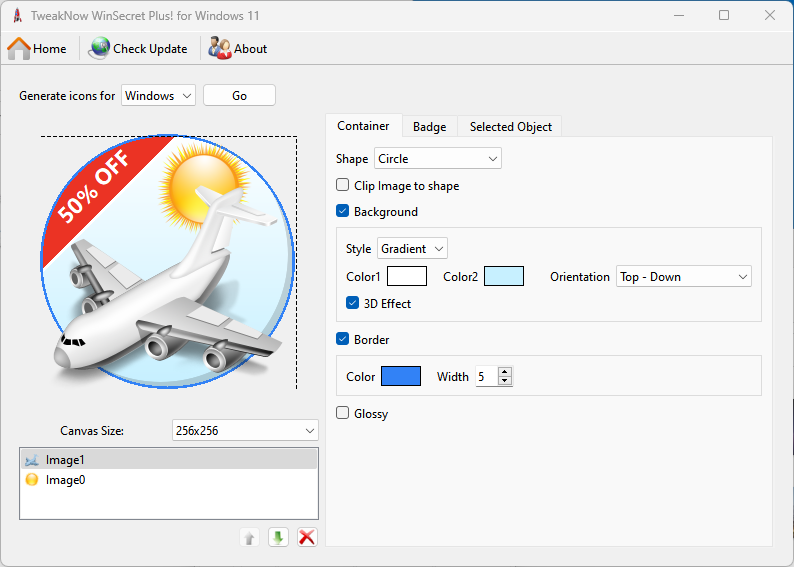This screenshot has height=567, width=794.
Task: Select the Image0 sun layer icon
Action: tap(32, 480)
